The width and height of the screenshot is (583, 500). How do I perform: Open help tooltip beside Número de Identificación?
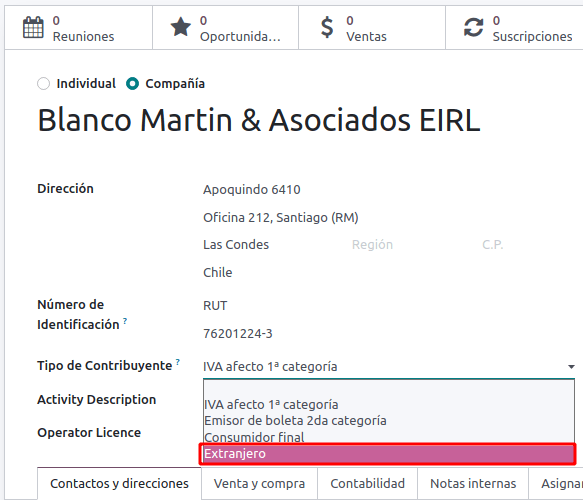click(125, 320)
